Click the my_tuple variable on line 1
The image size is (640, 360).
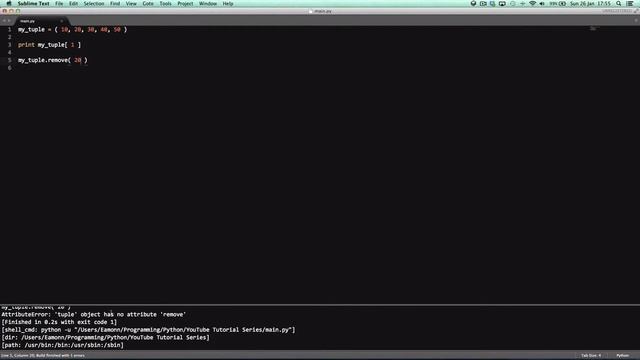pyautogui.click(x=31, y=29)
